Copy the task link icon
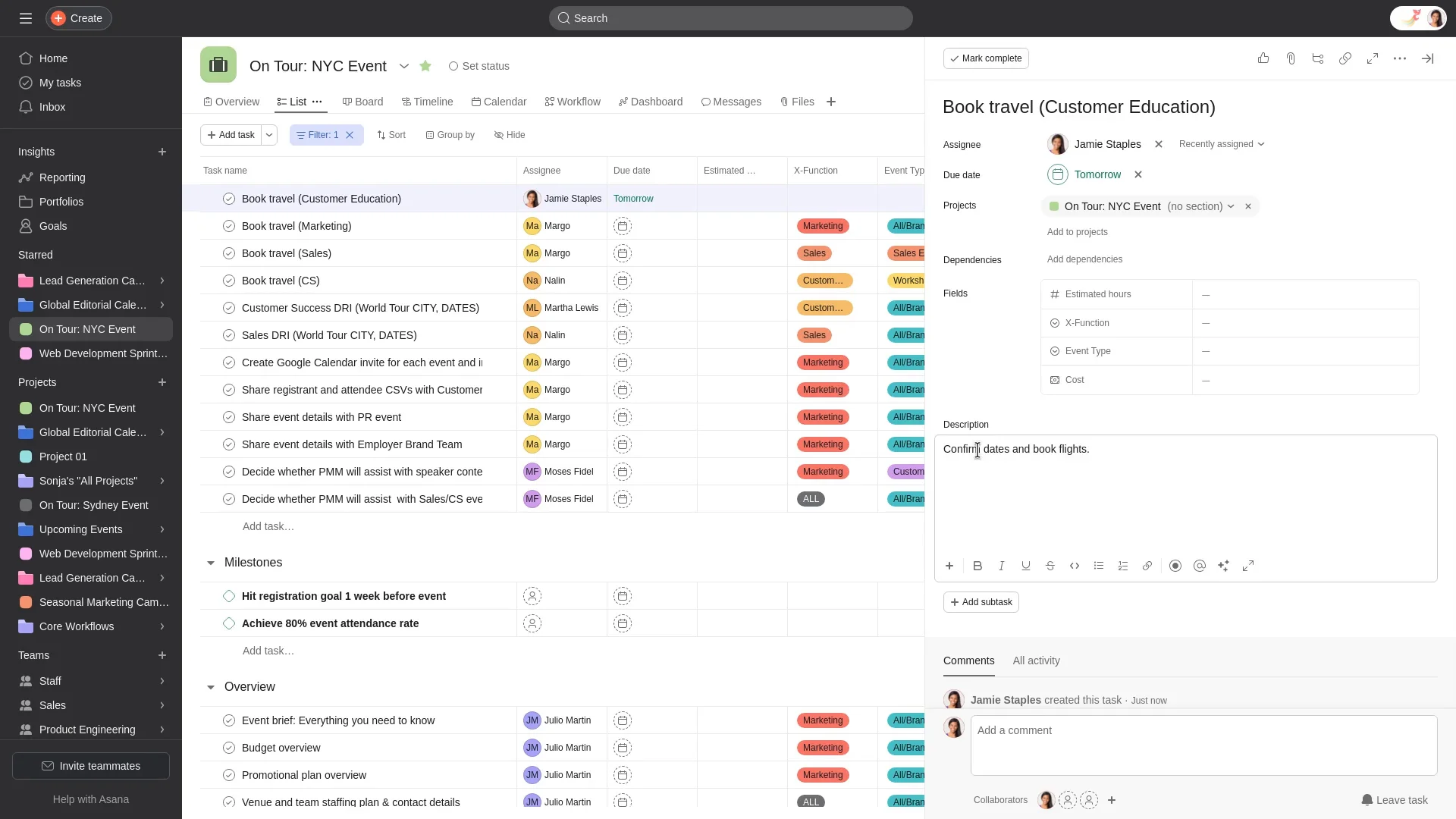Screen dimensions: 1456x819 (x=1345, y=58)
